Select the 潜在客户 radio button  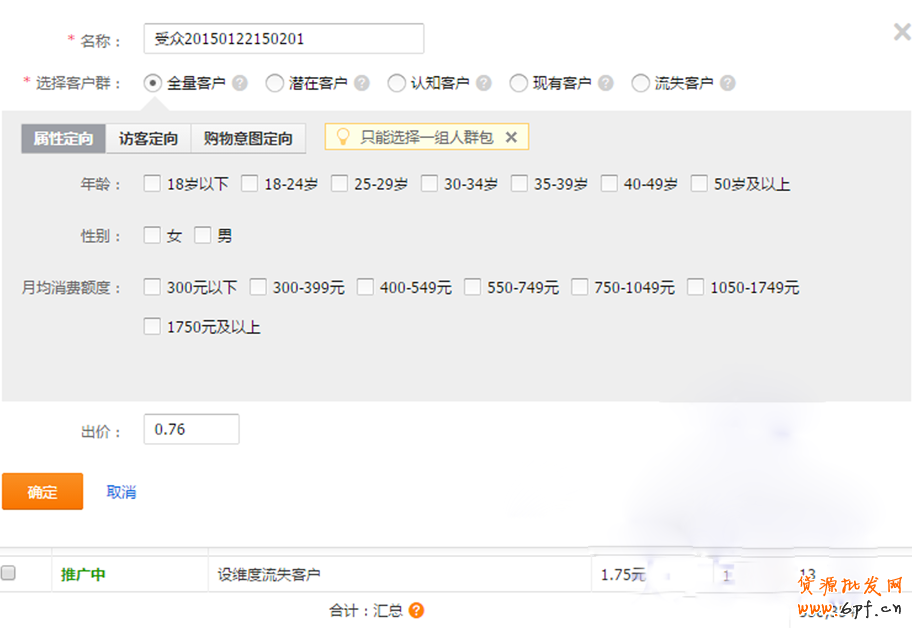(x=275, y=84)
